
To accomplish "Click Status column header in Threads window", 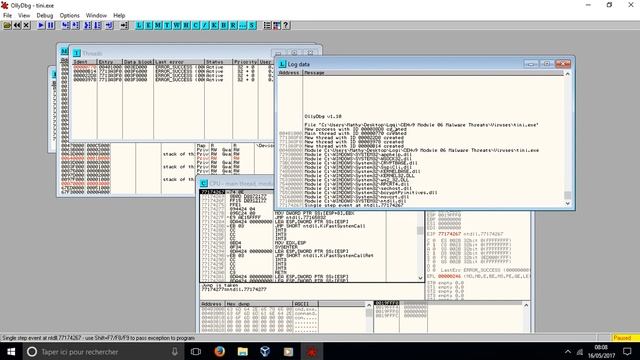I will tap(218, 62).
